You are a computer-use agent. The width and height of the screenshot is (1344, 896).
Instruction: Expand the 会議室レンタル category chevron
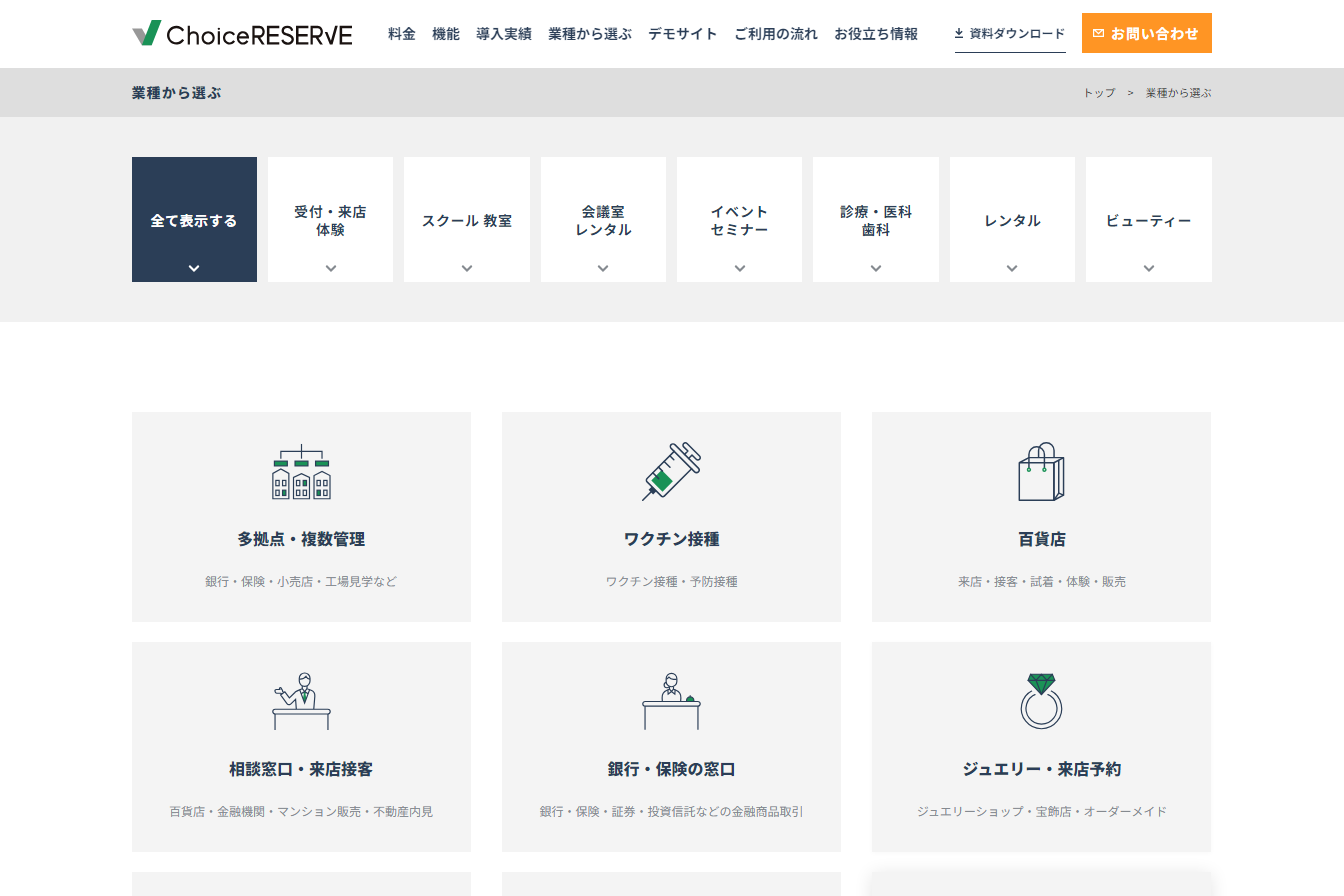(x=603, y=268)
